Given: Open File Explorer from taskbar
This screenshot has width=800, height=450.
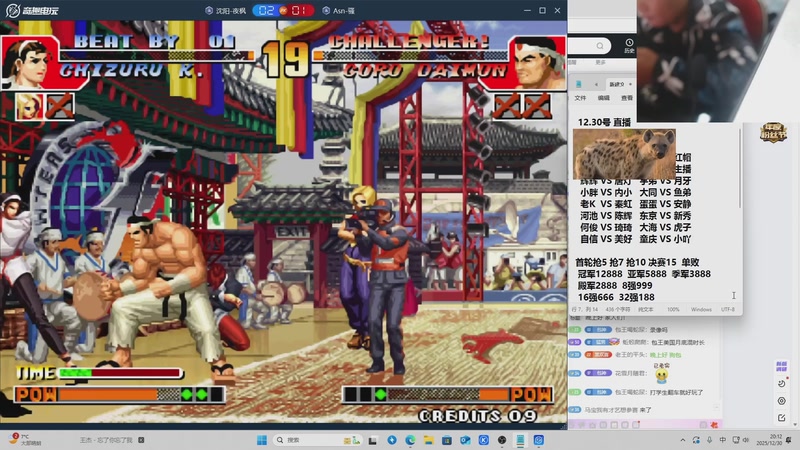Looking at the screenshot, I should point(428,440).
